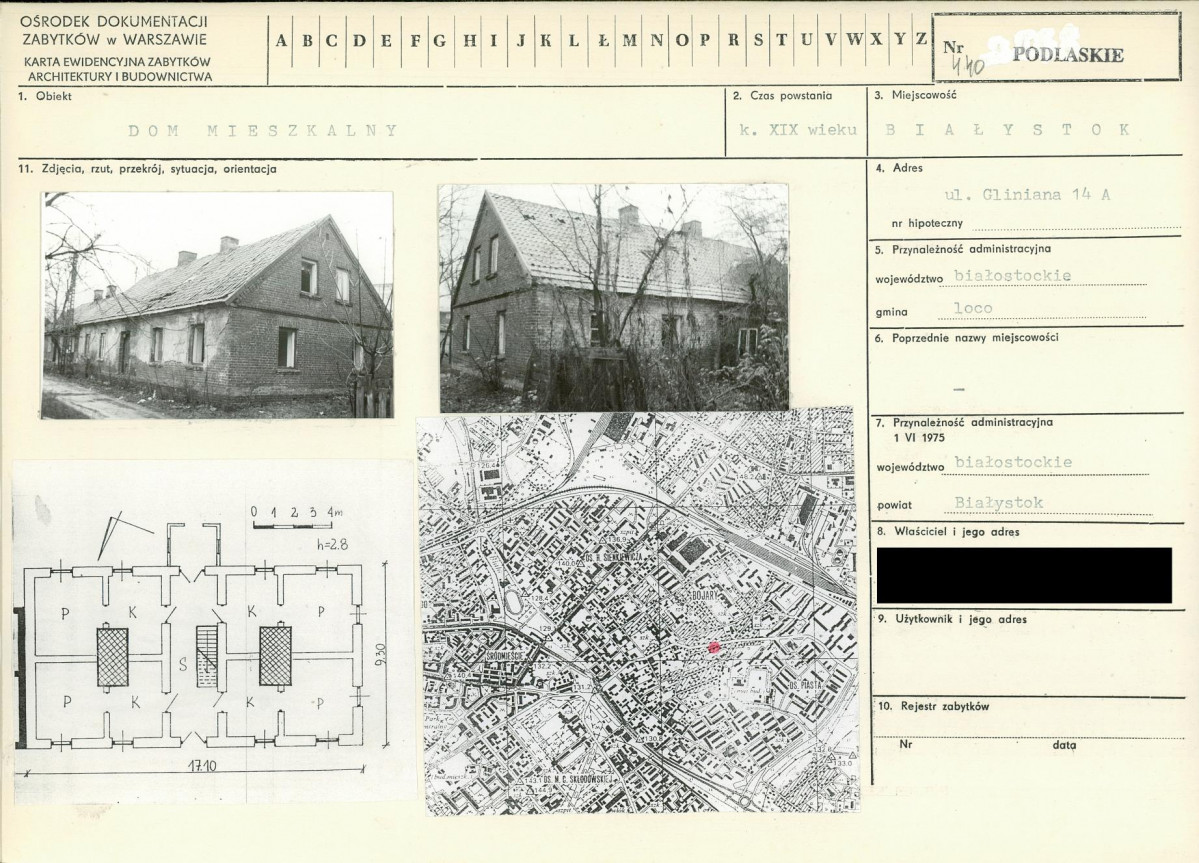Click the left photograph of the brick house
The height and width of the screenshot is (863, 1199).
click(x=217, y=305)
